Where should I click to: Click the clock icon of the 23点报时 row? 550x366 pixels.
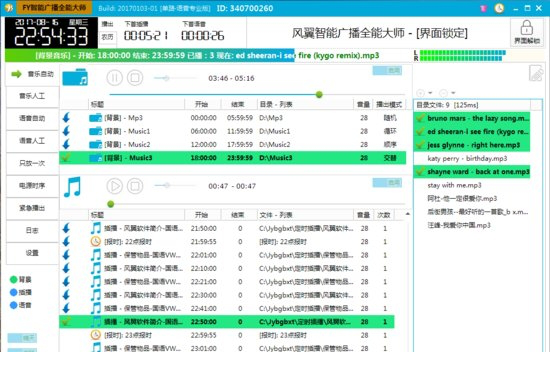coord(95,335)
